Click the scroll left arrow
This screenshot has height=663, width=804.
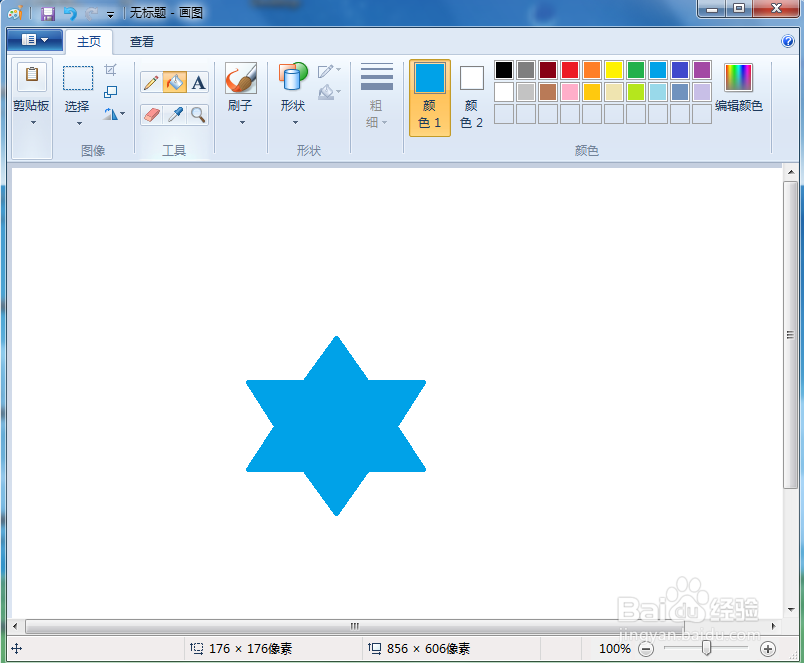click(15, 626)
